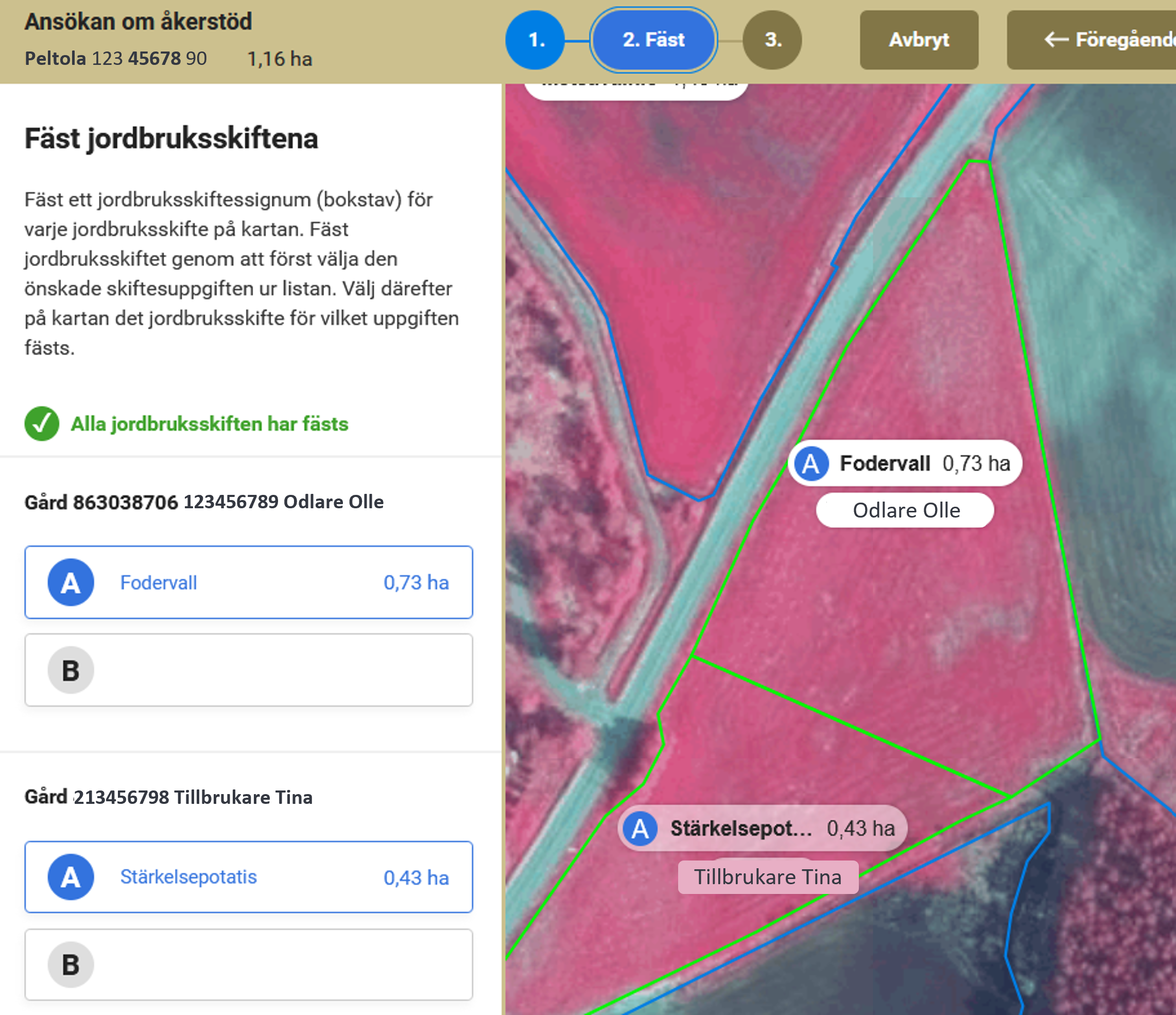Image resolution: width=1176 pixels, height=1015 pixels.
Task: Select step 2. Fäst in the progress indicator
Action: coord(653,40)
